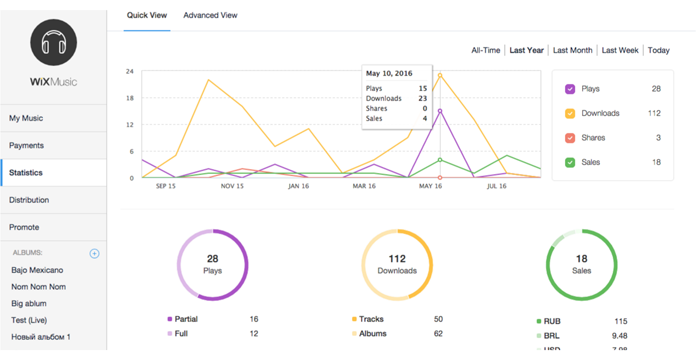Click the BRL sales legend swatch

click(x=539, y=336)
